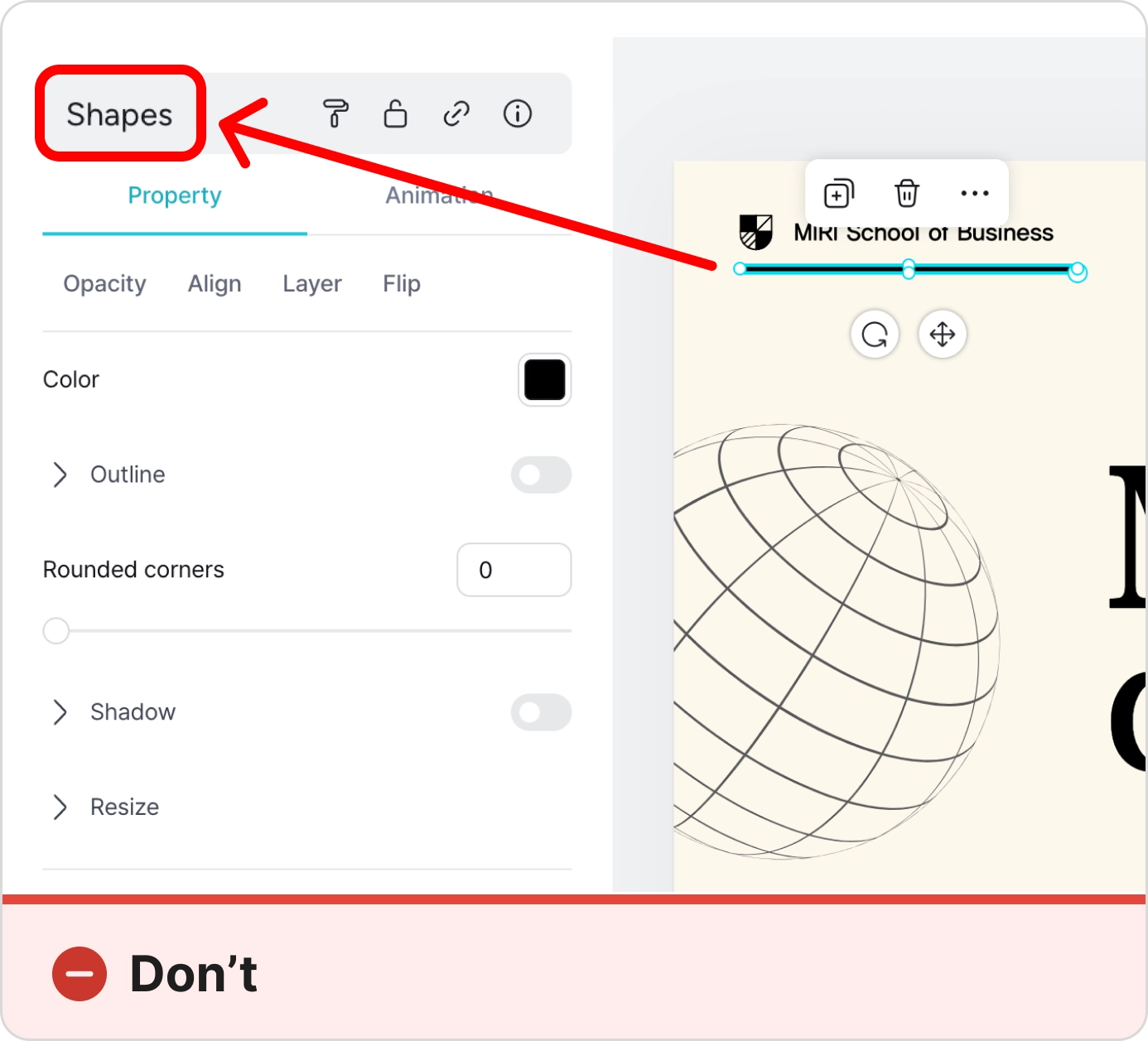Switch to the Animation tab
The image size is (1148, 1041).
click(x=439, y=195)
